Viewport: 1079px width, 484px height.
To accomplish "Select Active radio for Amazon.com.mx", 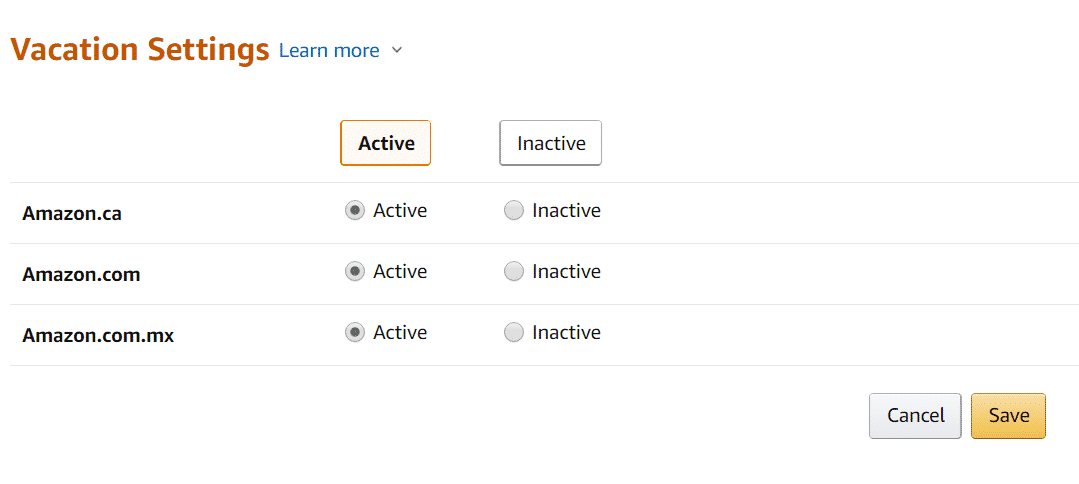I will pyautogui.click(x=354, y=333).
